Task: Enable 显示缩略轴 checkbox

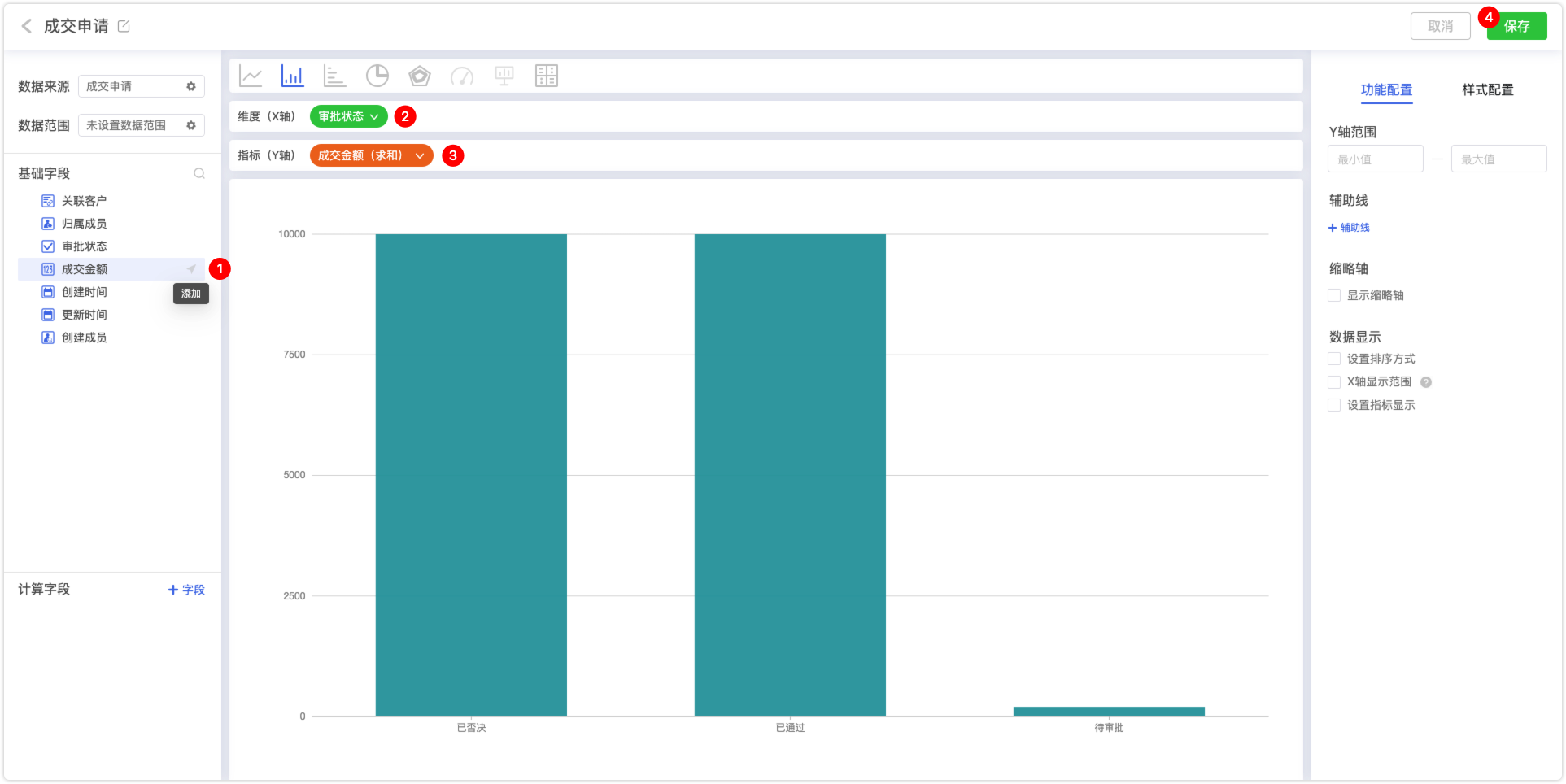Action: coord(1334,295)
